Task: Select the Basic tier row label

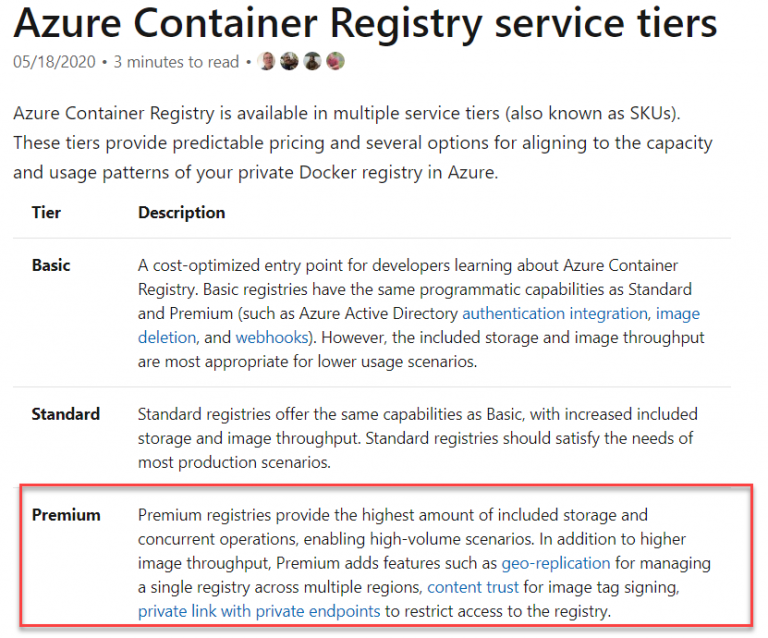Action: 51,265
